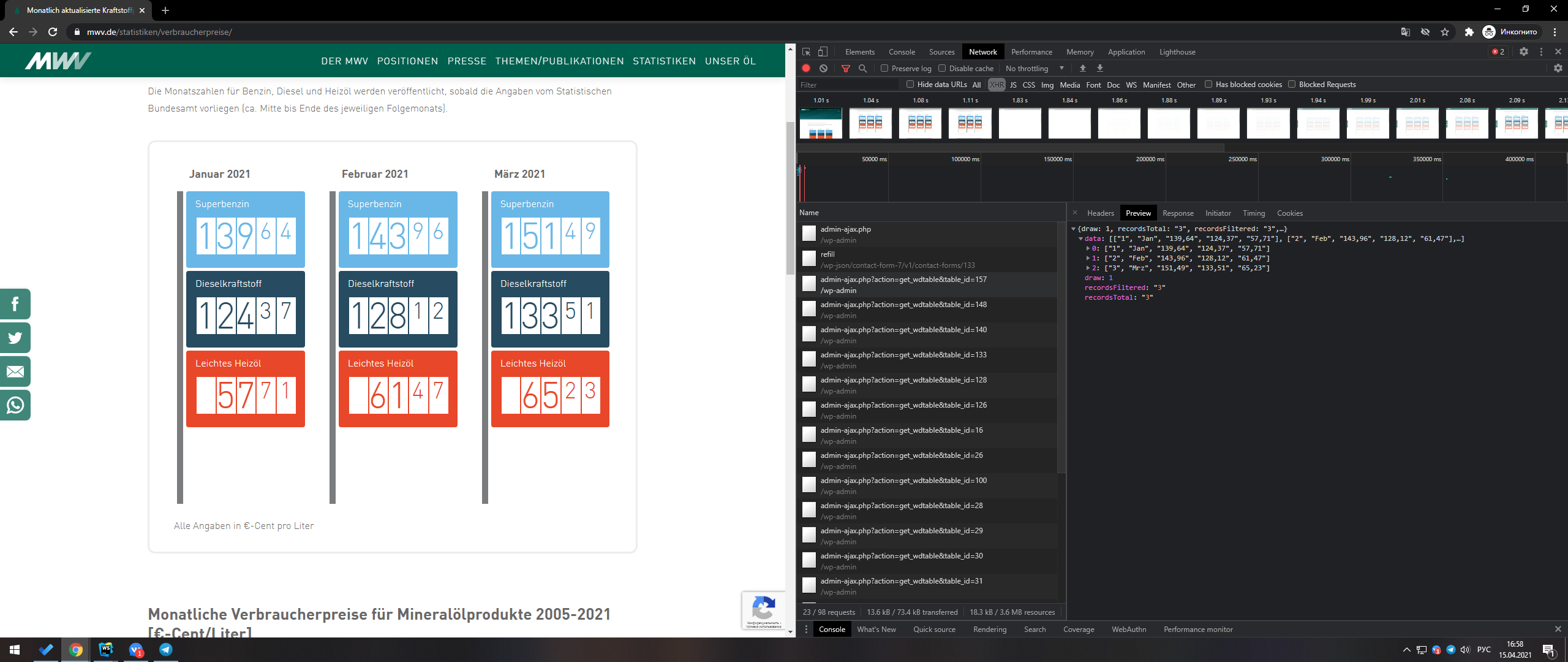Image resolution: width=1568 pixels, height=662 pixels.
Task: Click the Export HAR download icon
Action: coord(1099,69)
